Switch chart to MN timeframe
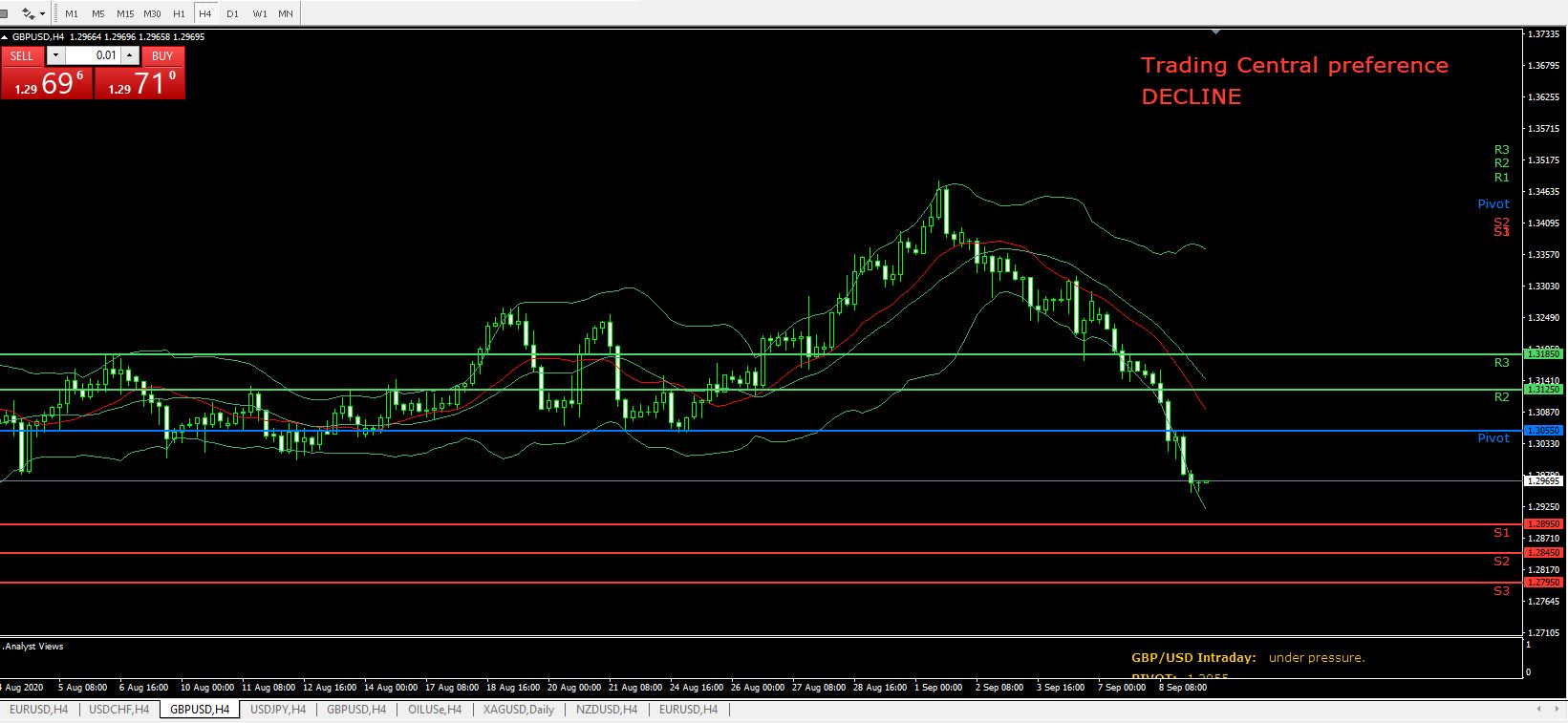This screenshot has width=1568, height=723. (286, 14)
